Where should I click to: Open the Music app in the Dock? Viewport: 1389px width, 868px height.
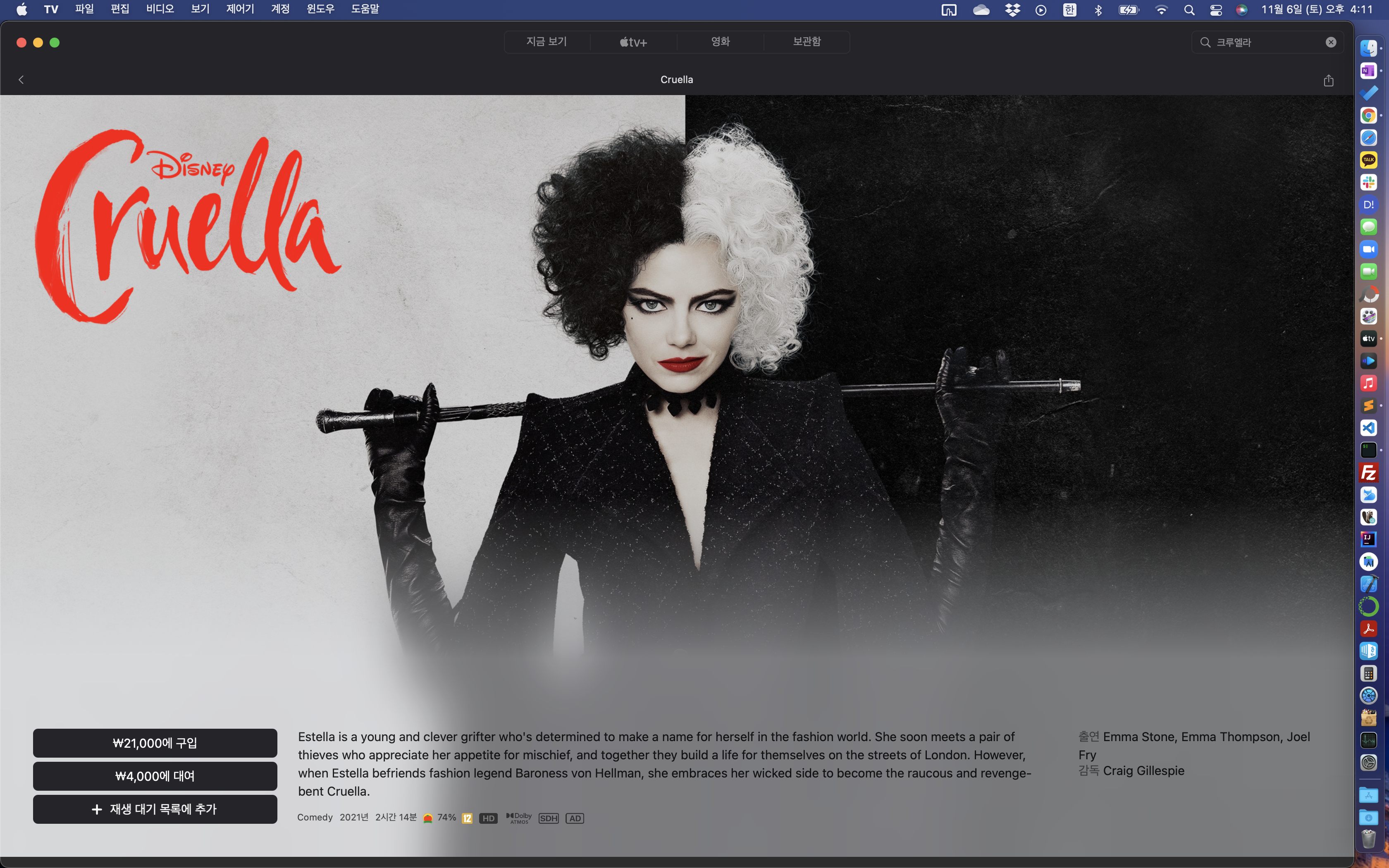(1368, 383)
